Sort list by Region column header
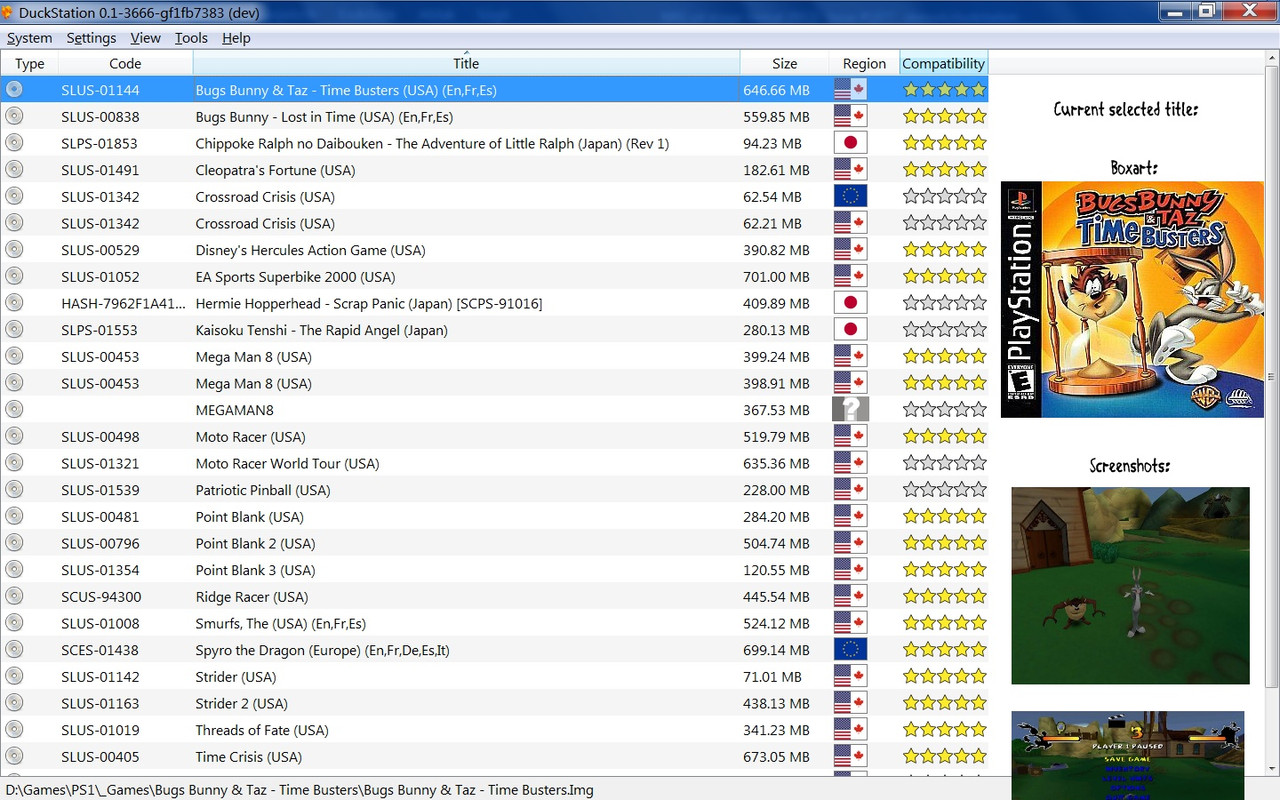1280x800 pixels. pyautogui.click(x=864, y=63)
